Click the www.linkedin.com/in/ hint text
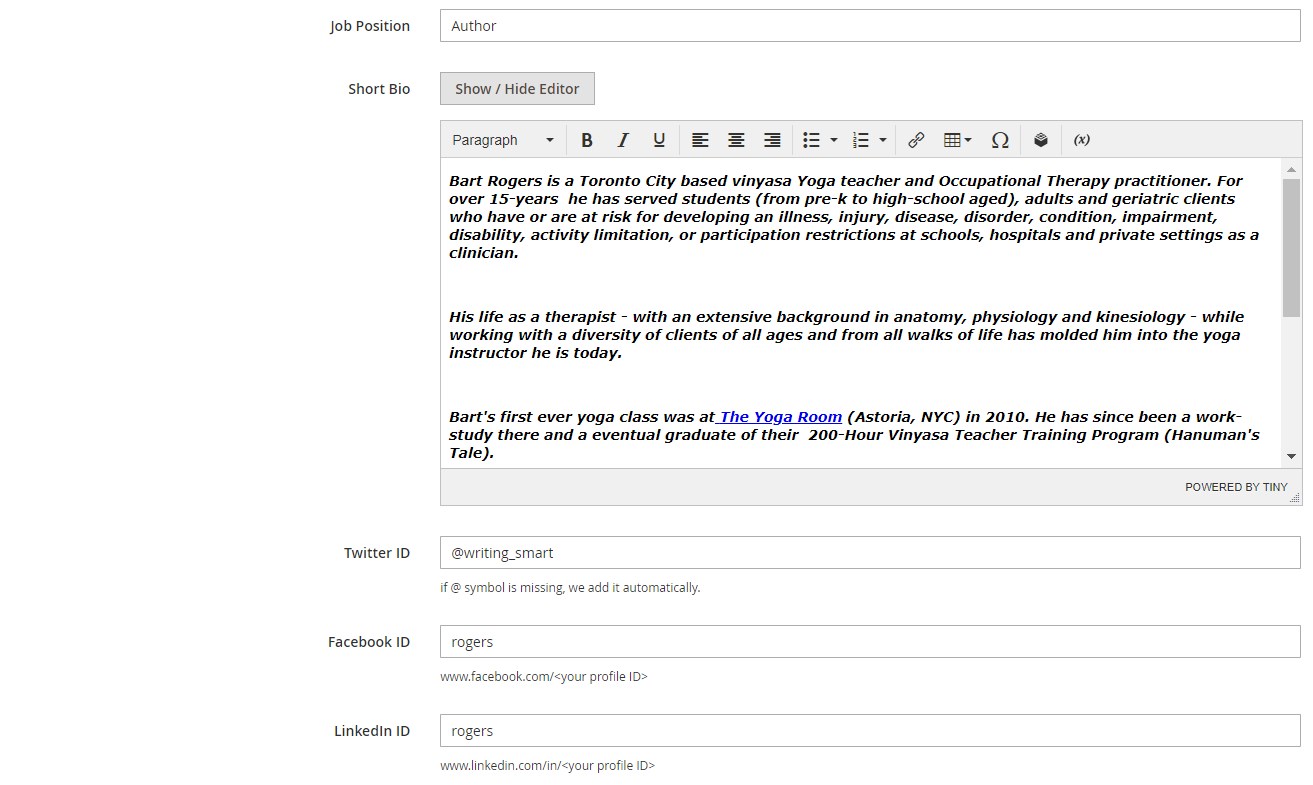The height and width of the screenshot is (785, 1313). coord(548,766)
